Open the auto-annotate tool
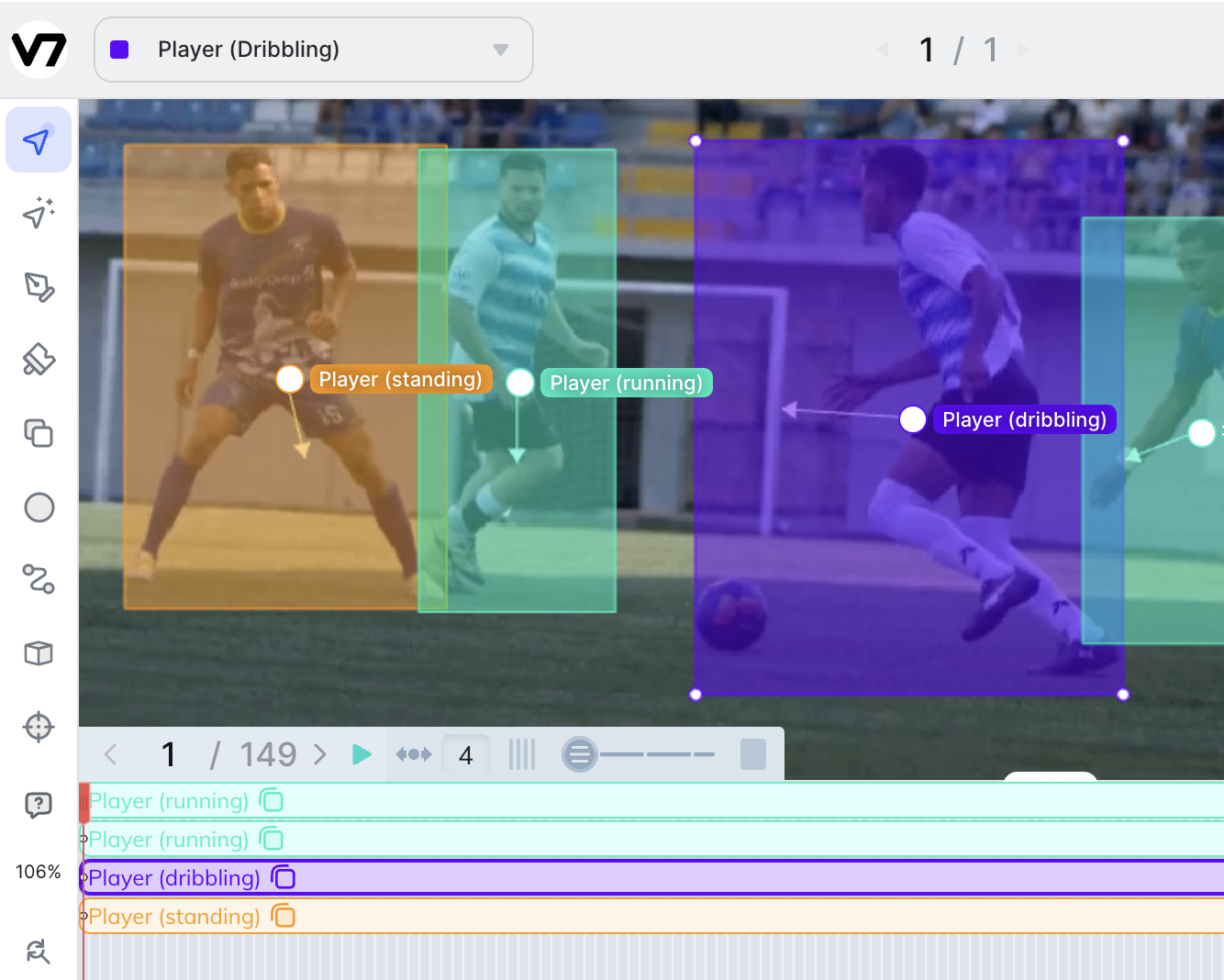Screen dimensions: 1224x980 point(38,214)
